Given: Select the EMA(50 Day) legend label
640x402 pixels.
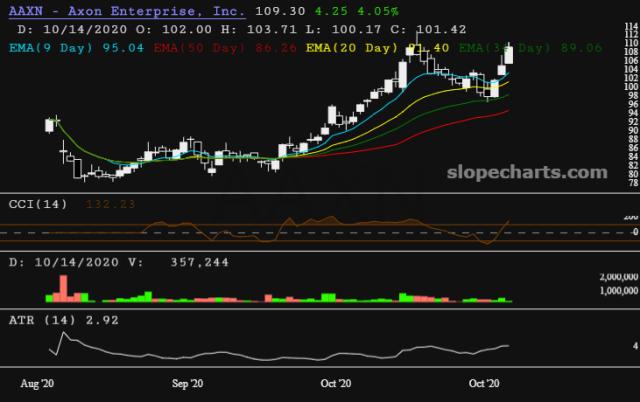Looking at the screenshot, I should click(194, 46).
